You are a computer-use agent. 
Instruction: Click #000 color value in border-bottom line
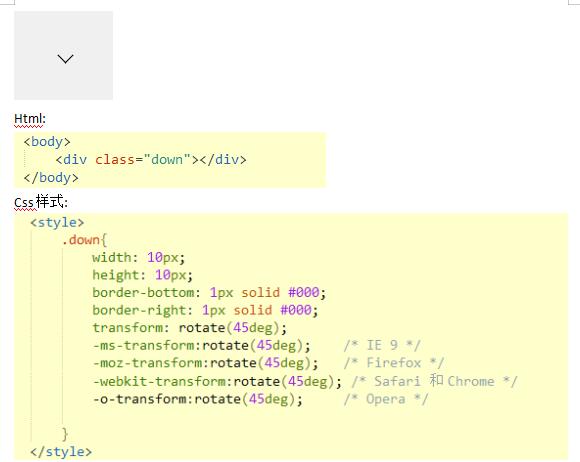coord(304,293)
